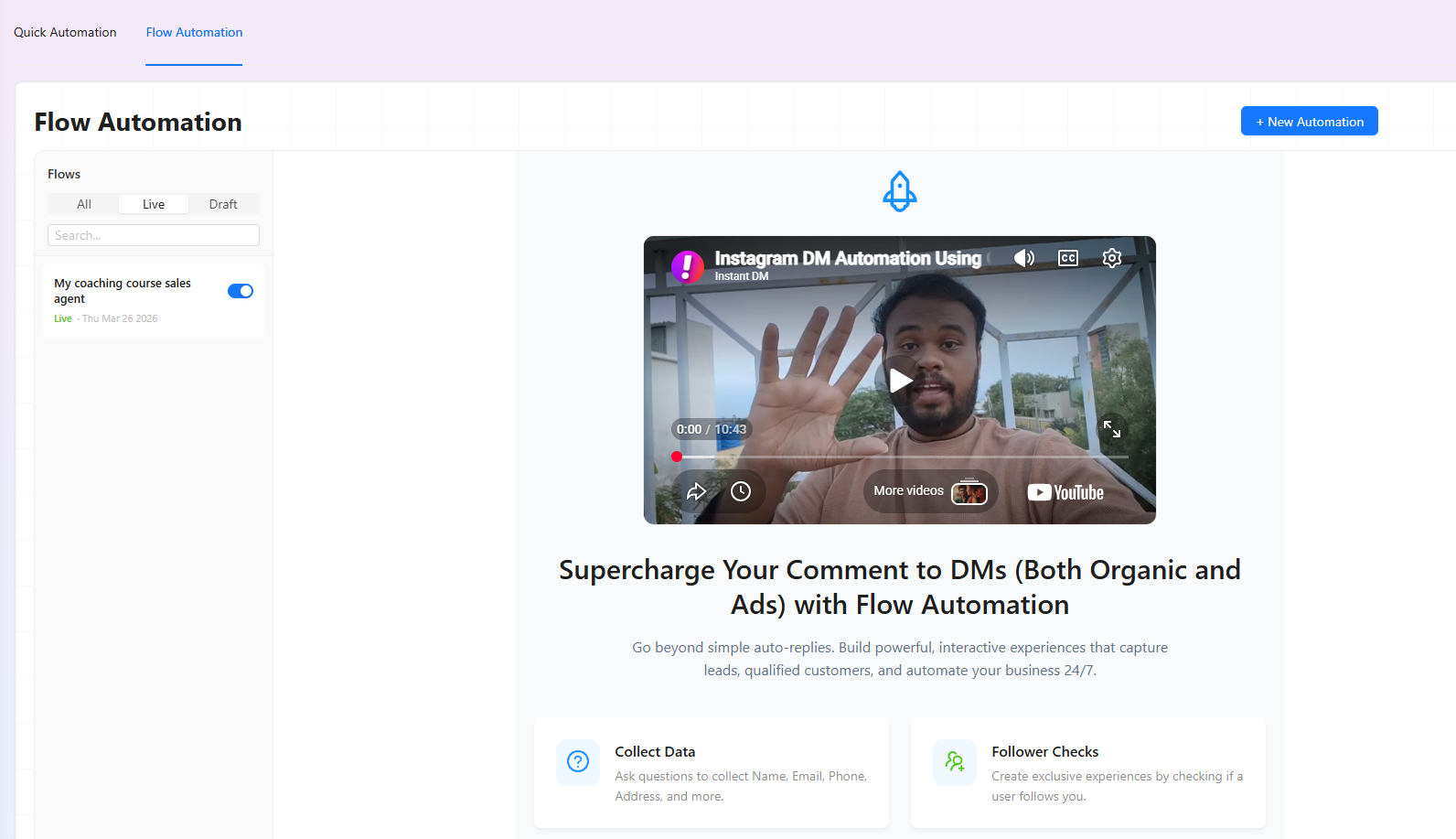
Task: Open video settings gear
Action: pyautogui.click(x=1112, y=258)
